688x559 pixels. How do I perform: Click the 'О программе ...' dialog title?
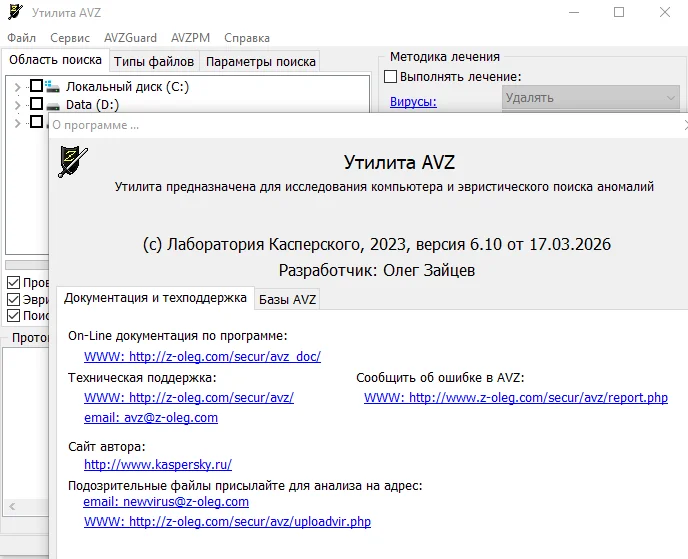[x=96, y=125]
